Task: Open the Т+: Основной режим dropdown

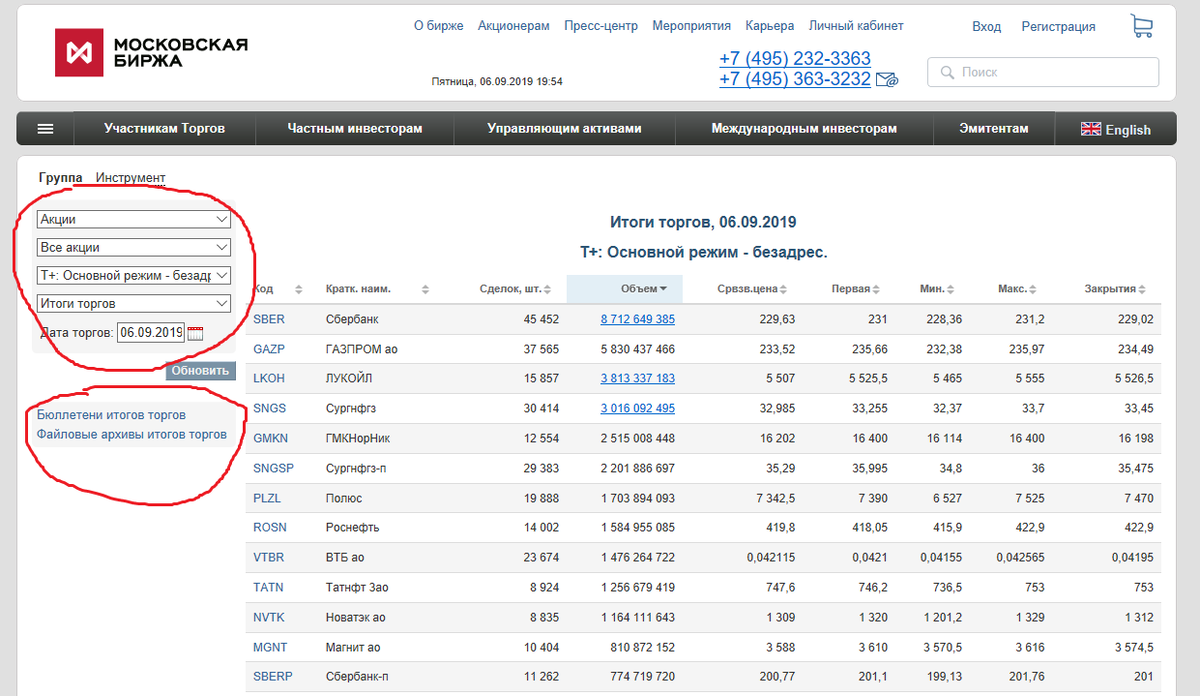Action: (x=133, y=275)
